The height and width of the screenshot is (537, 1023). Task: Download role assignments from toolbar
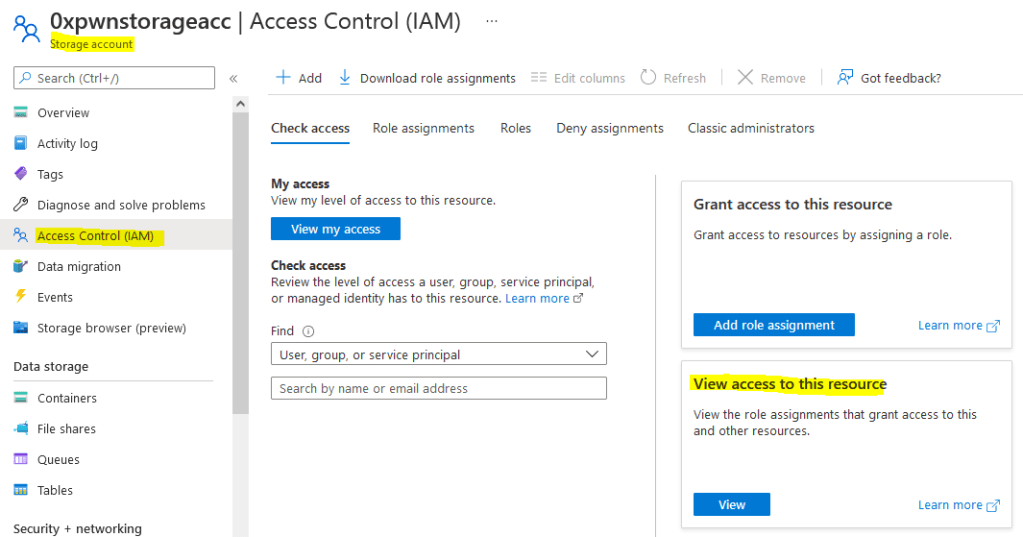(x=427, y=78)
